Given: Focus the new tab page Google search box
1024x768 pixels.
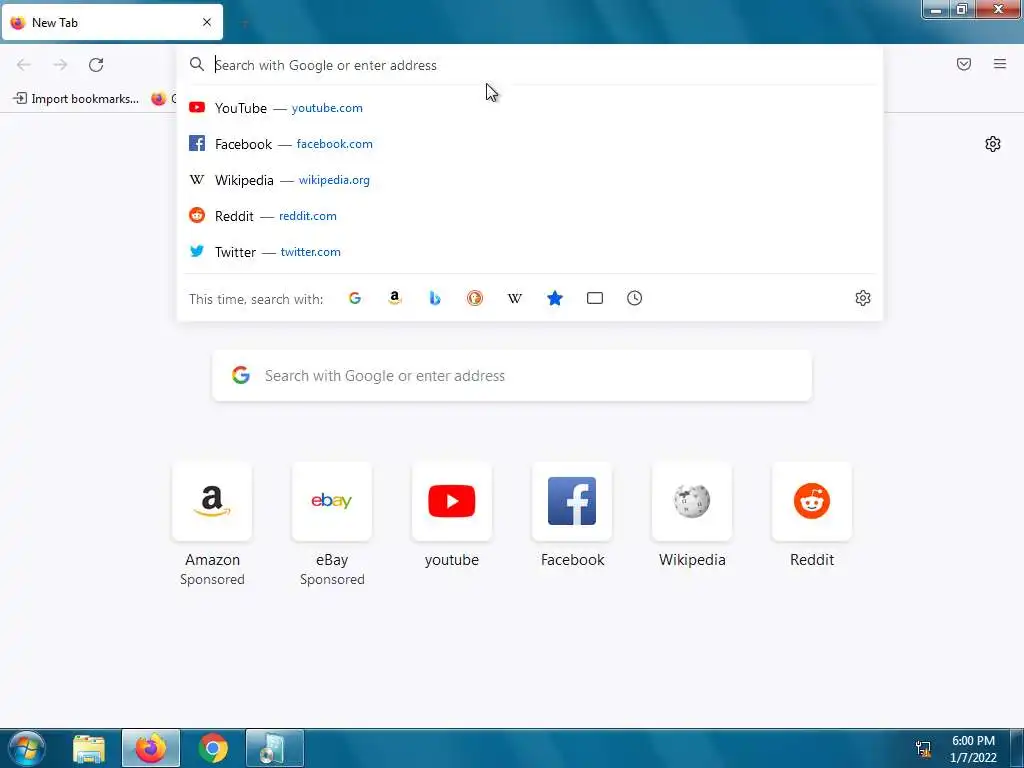Looking at the screenshot, I should tap(512, 376).
